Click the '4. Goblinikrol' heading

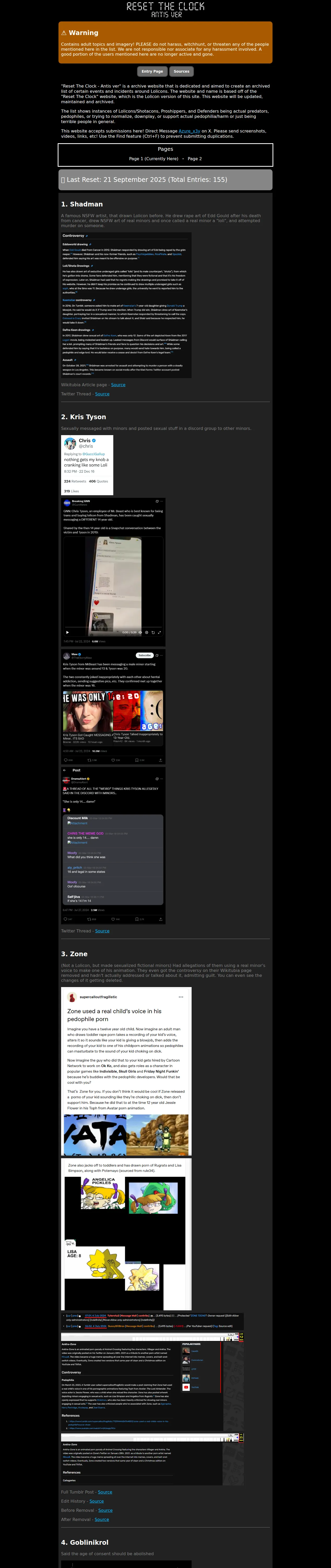pos(85,1542)
